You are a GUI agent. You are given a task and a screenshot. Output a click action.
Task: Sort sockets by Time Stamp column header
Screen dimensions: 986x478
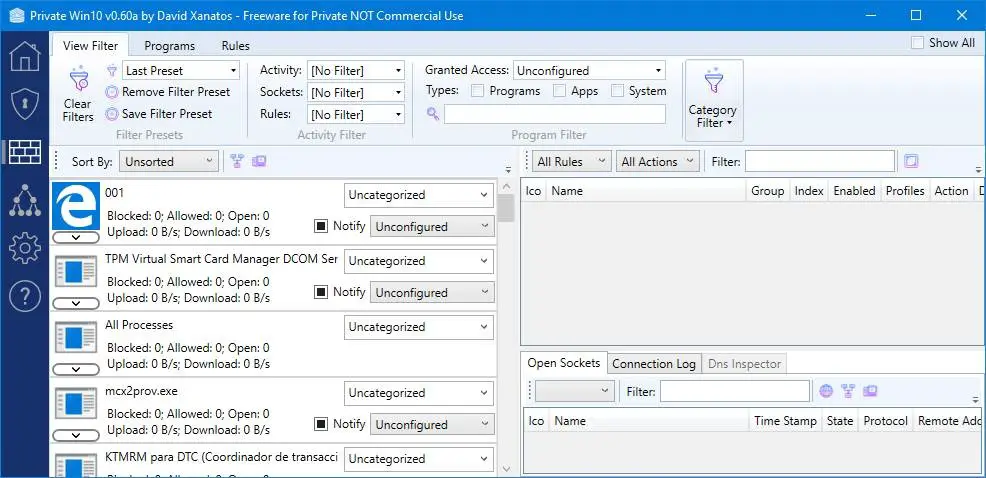pyautogui.click(x=785, y=421)
